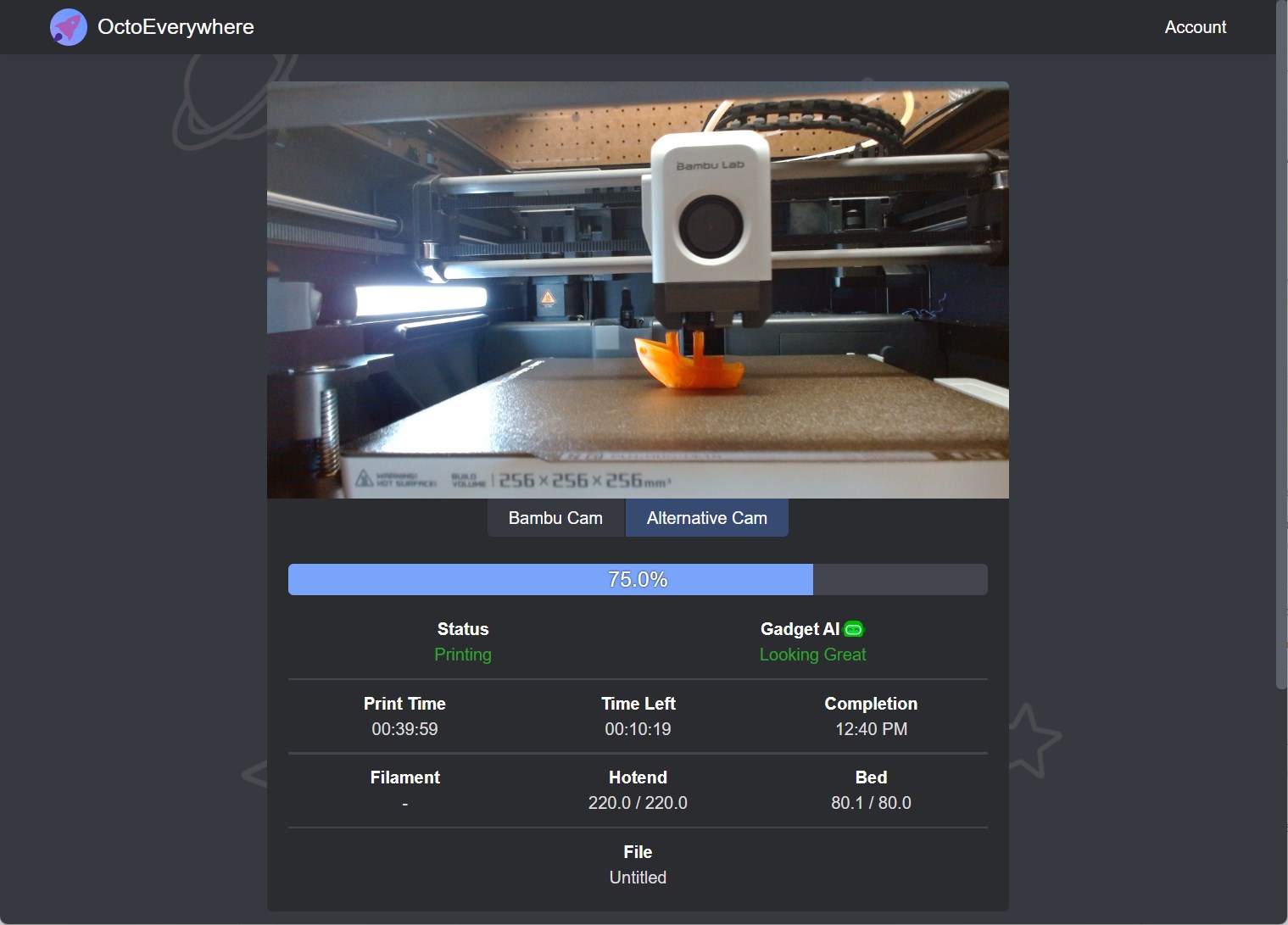Click the Bambu Lab logo on the printhead image
Image resolution: width=1288 pixels, height=925 pixels.
pos(709,166)
